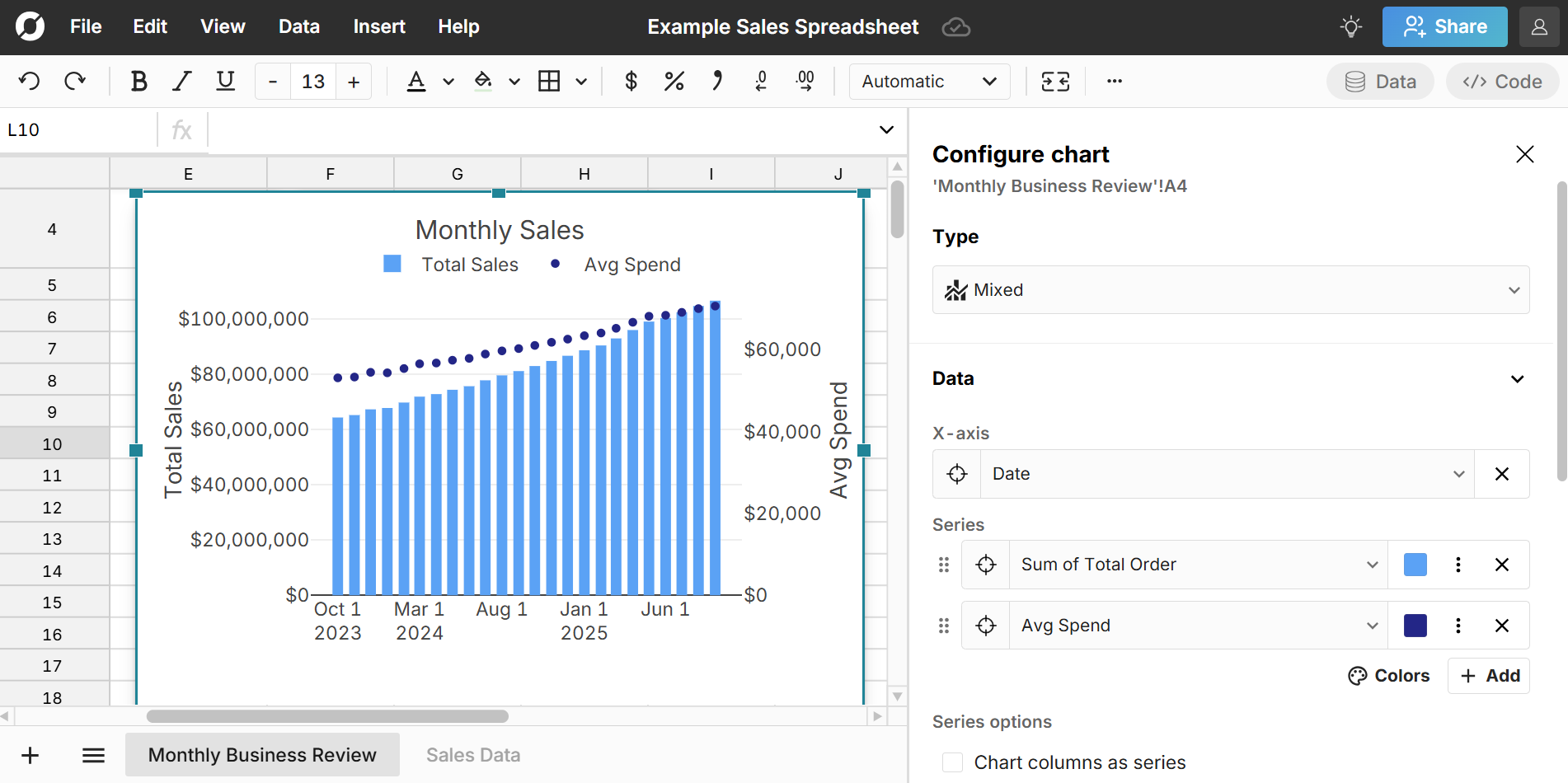
Task: Add a new chart series
Action: tap(1489, 676)
